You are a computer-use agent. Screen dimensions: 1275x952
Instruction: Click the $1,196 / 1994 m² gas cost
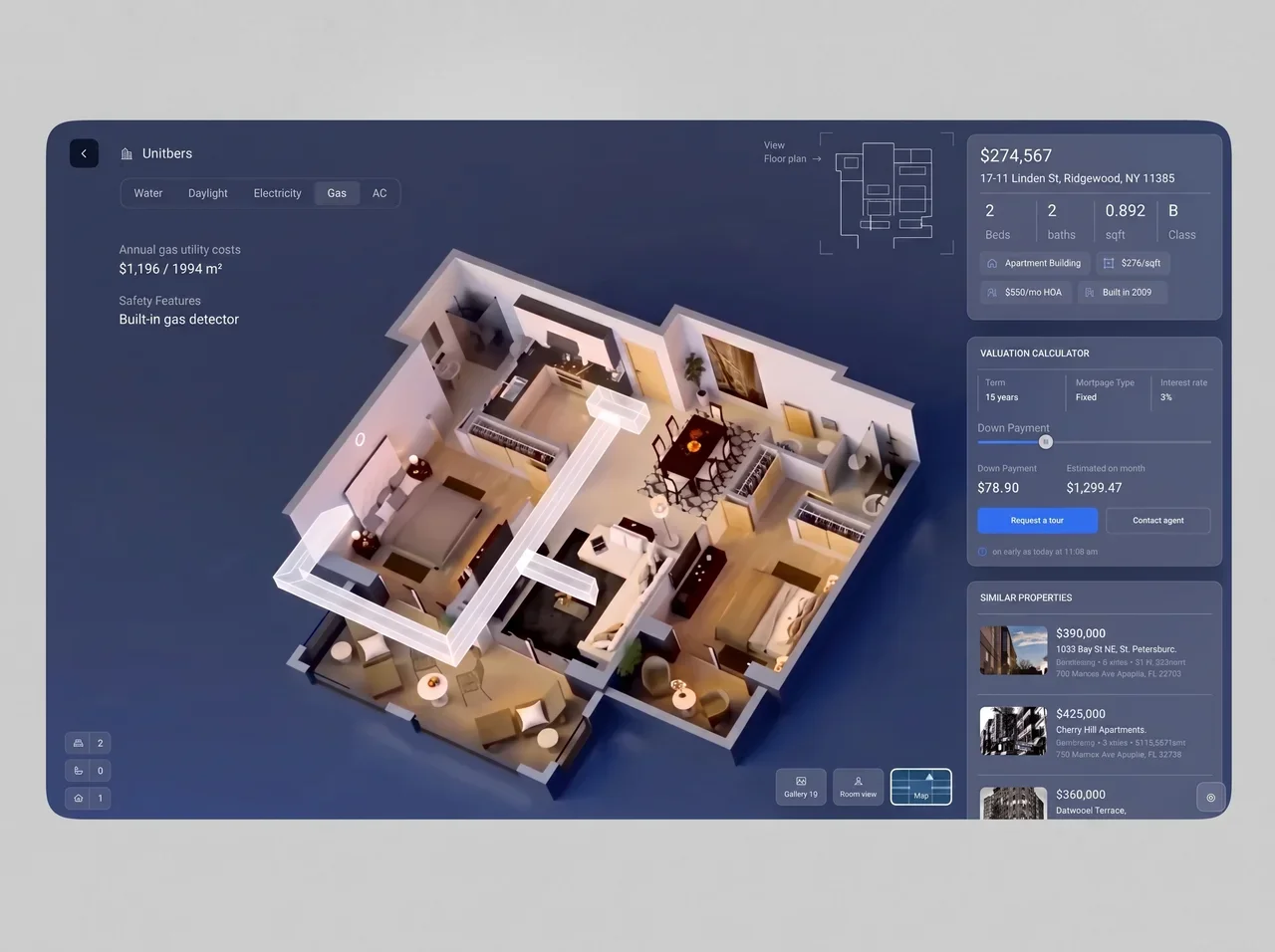coord(170,269)
